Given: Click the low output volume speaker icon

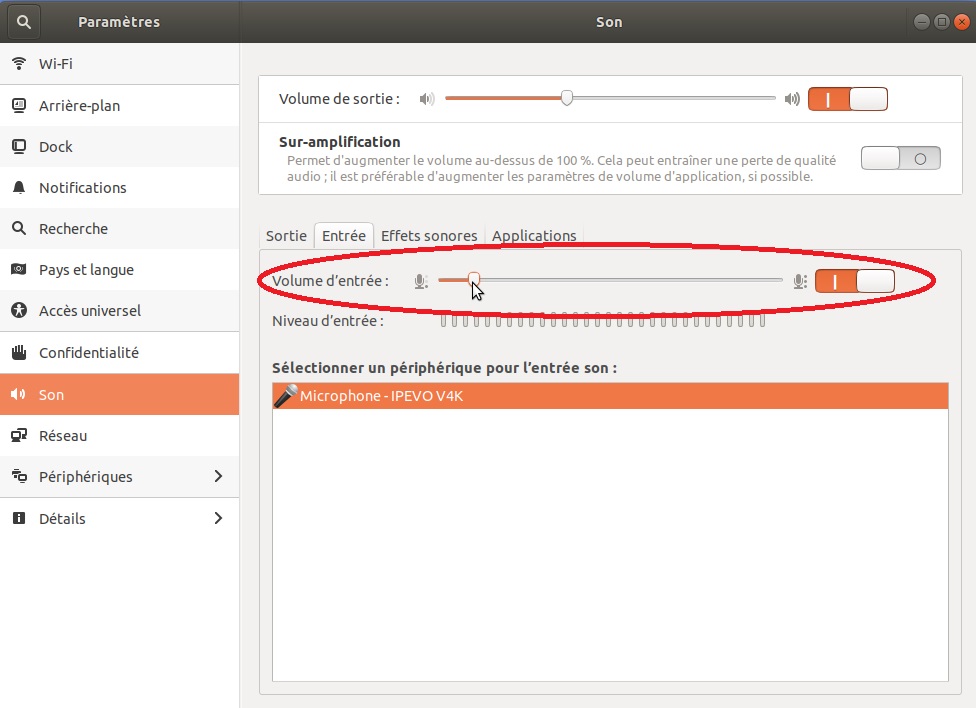Looking at the screenshot, I should [x=427, y=99].
